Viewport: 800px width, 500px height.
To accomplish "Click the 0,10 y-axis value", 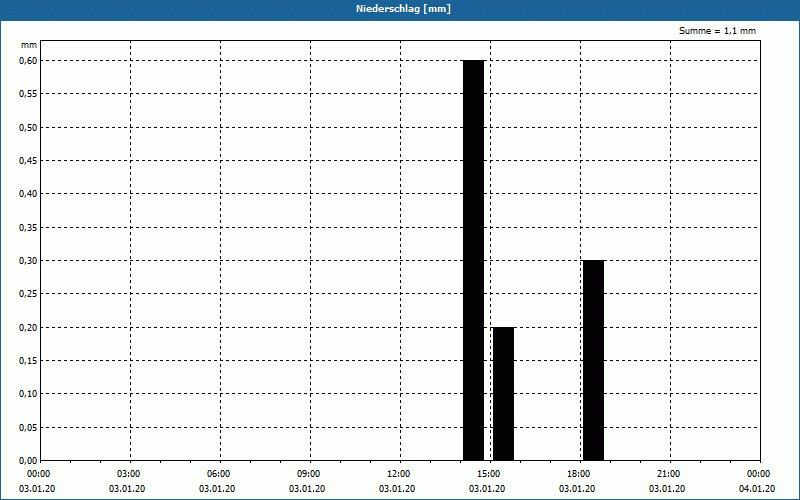I will 28,394.
